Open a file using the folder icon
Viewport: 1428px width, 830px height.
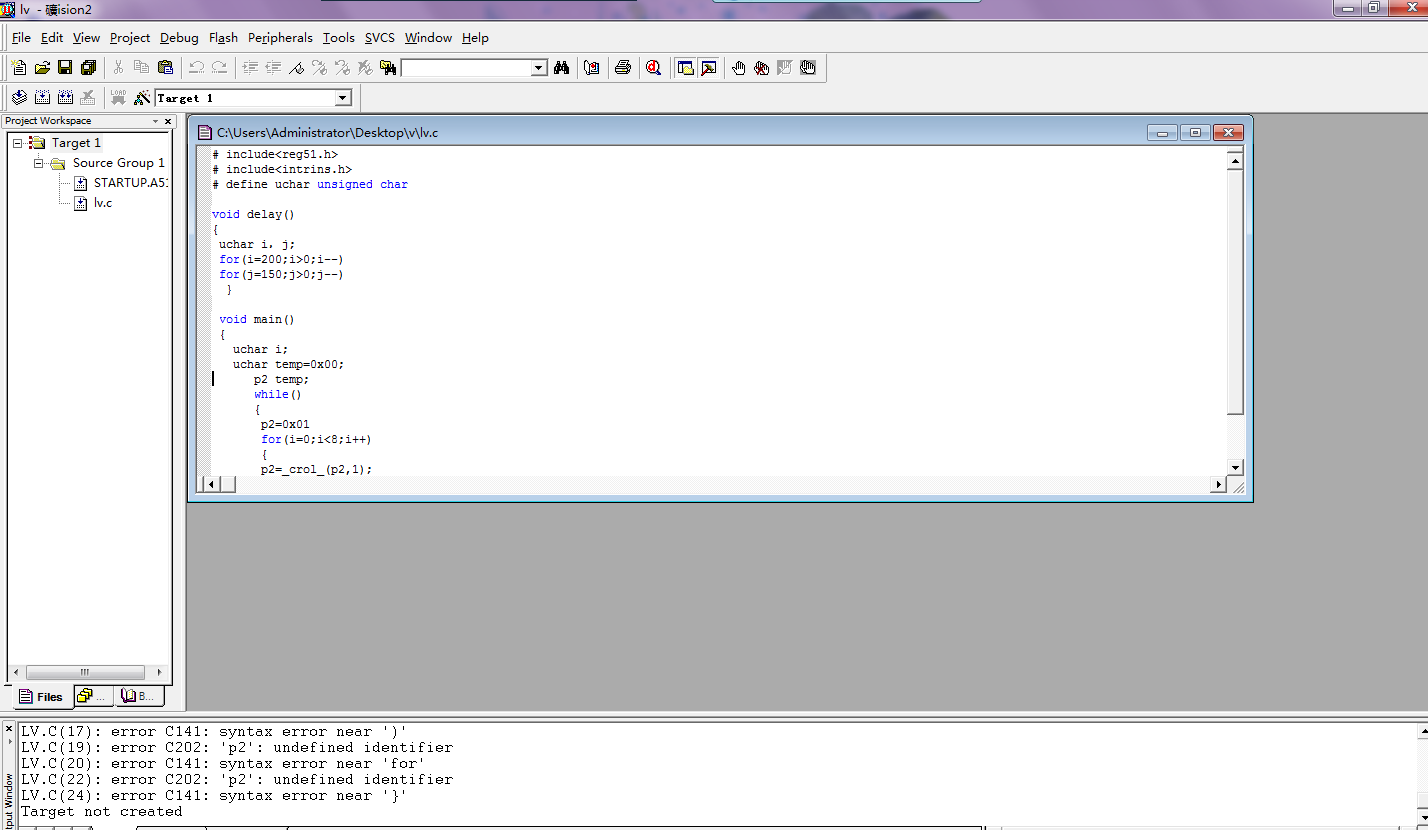(x=42, y=68)
